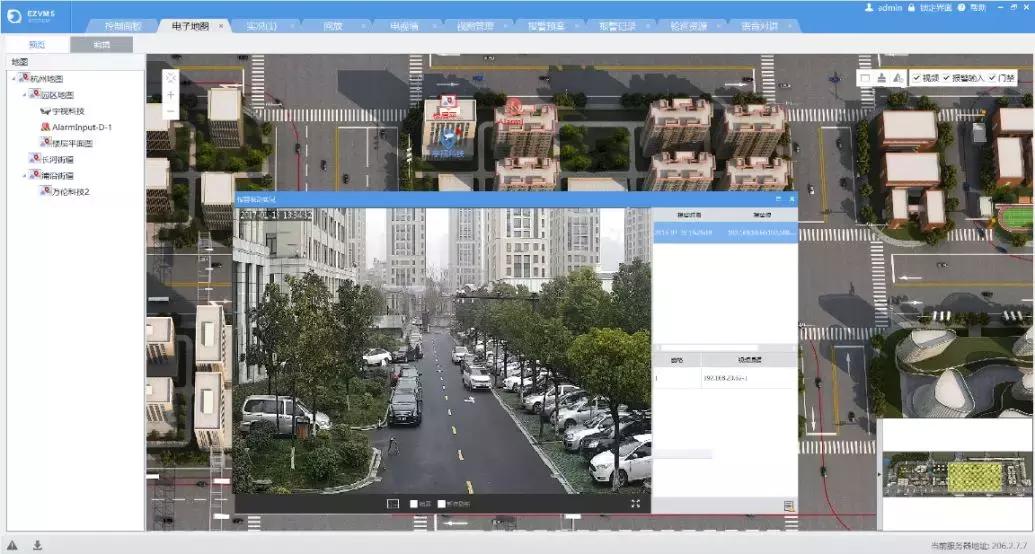
Task: Click the admin username label
Action: [x=890, y=7]
